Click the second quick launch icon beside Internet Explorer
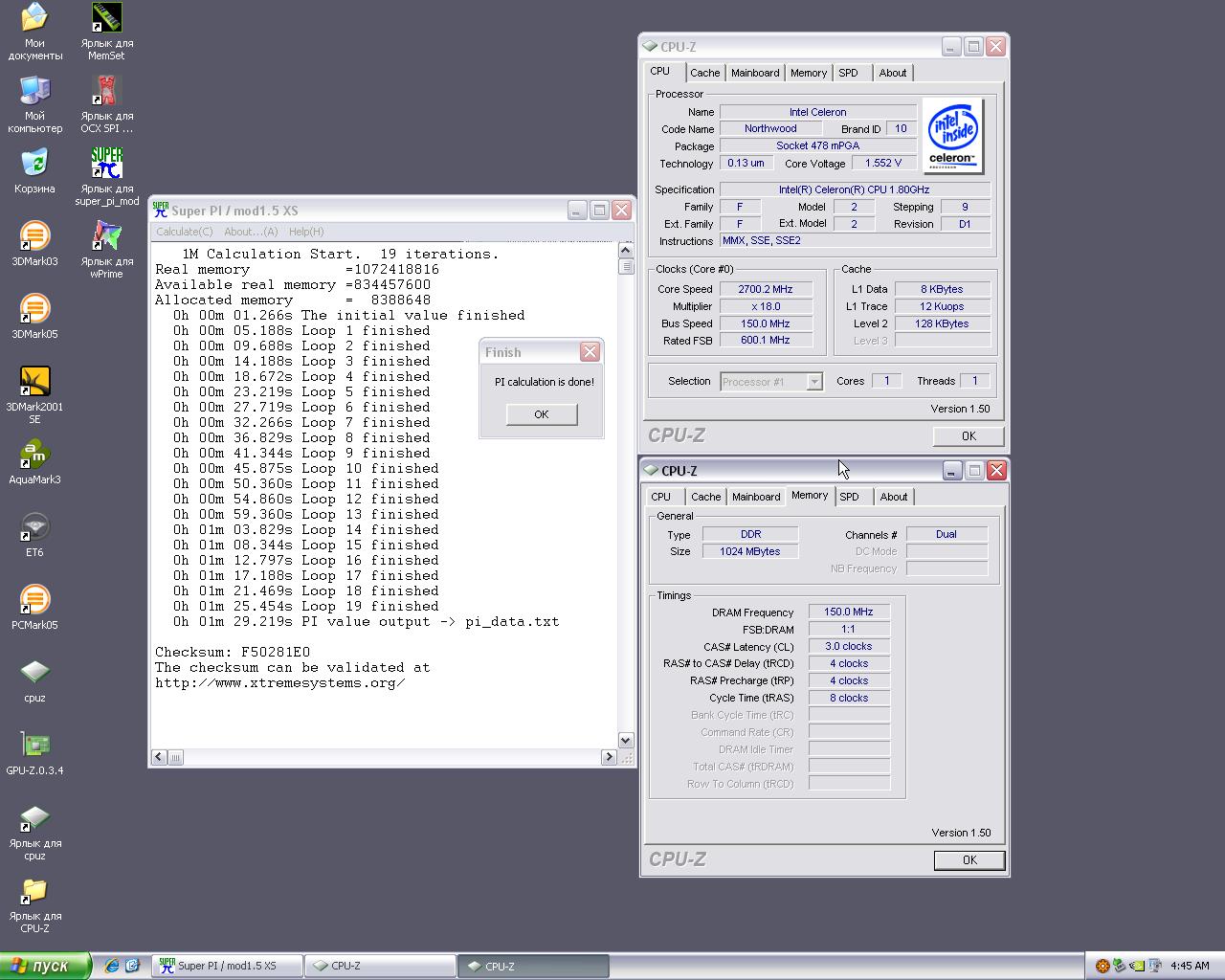Screen dimensions: 1225x980 (x=132, y=966)
